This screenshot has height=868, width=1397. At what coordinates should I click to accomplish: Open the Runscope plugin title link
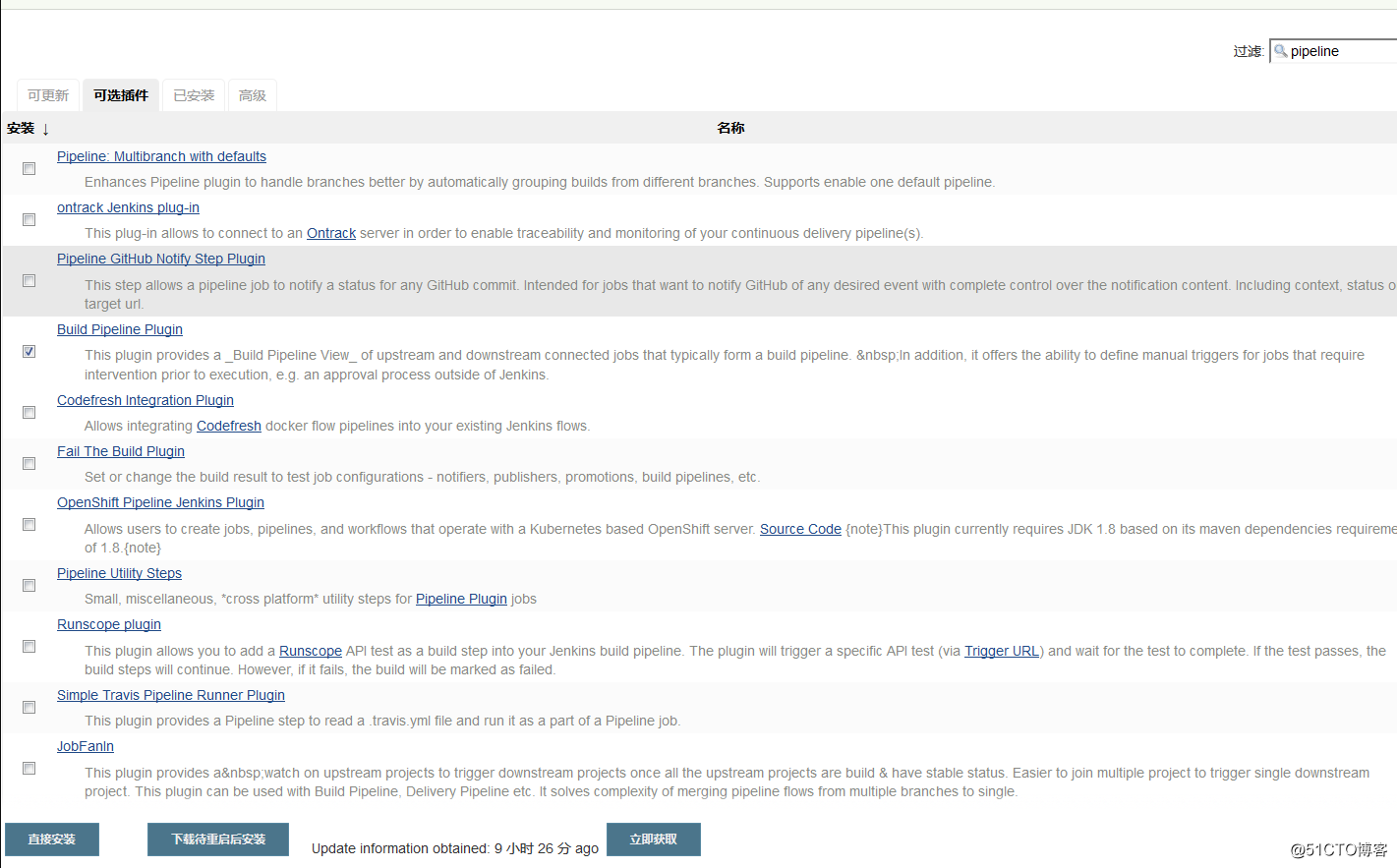coord(109,624)
